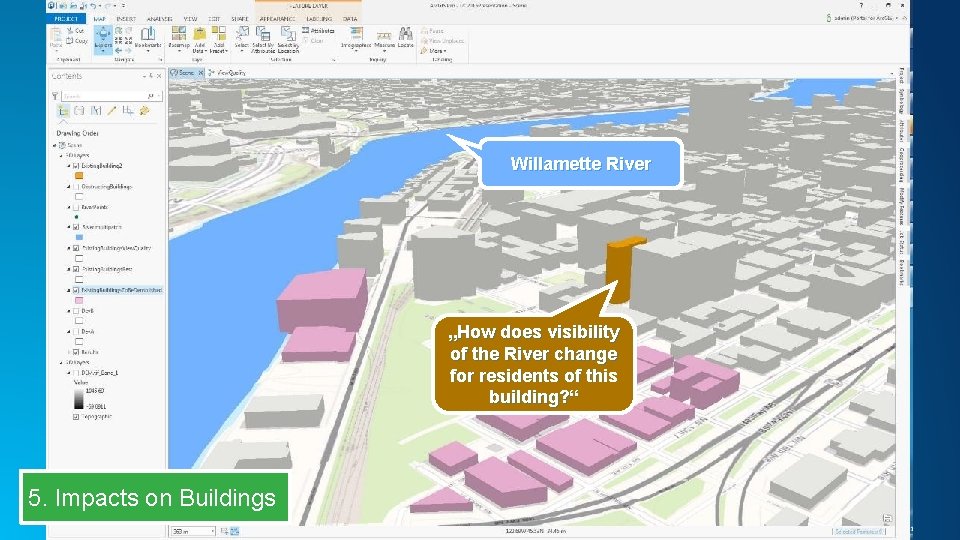List layers by snapping
The image size is (960, 540).
[x=128, y=111]
